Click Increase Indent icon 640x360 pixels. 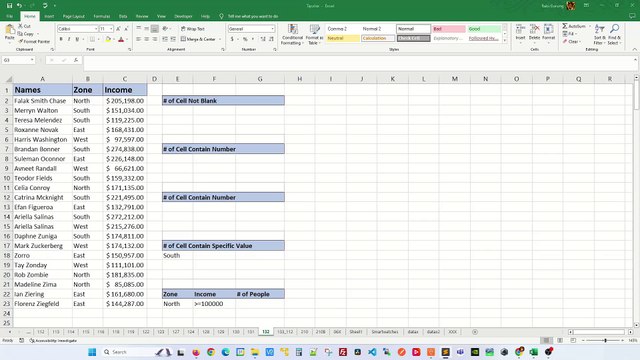pyautogui.click(x=173, y=39)
